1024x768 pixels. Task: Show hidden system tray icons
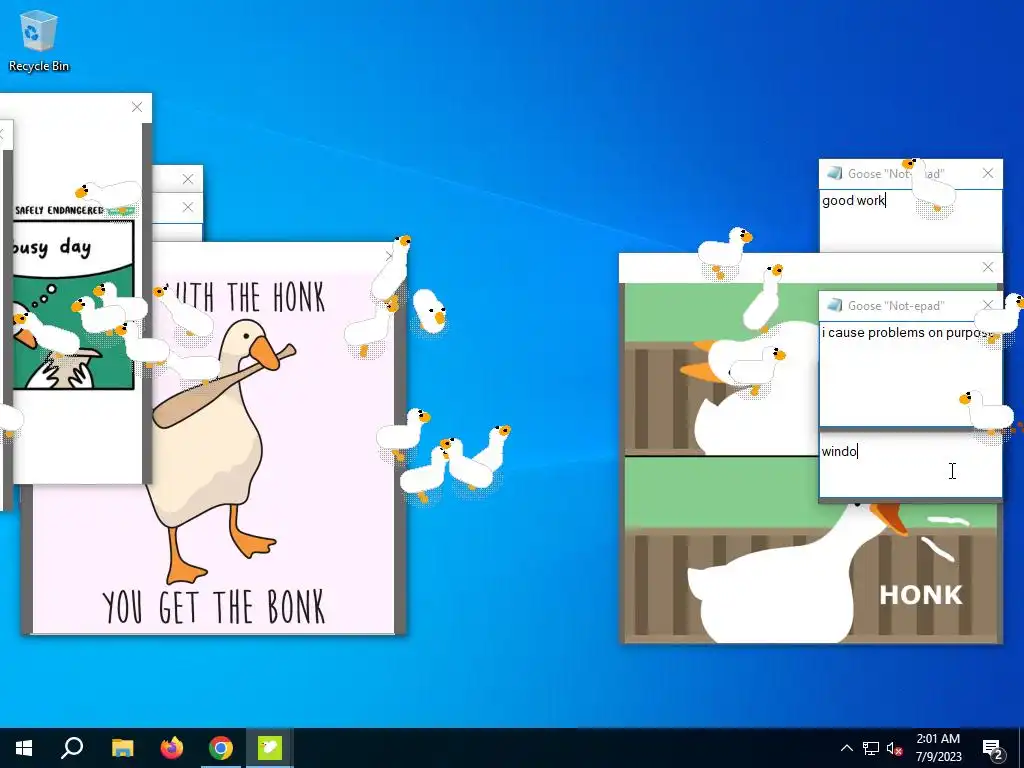(x=846, y=748)
